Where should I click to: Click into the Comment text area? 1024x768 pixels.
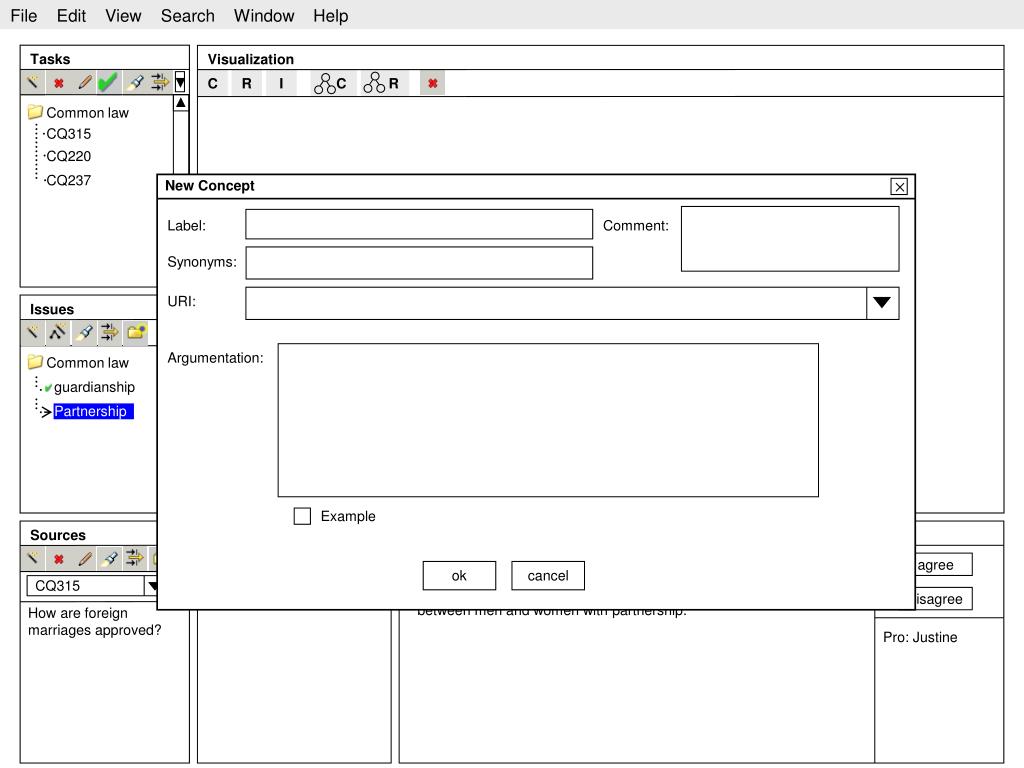tap(790, 239)
